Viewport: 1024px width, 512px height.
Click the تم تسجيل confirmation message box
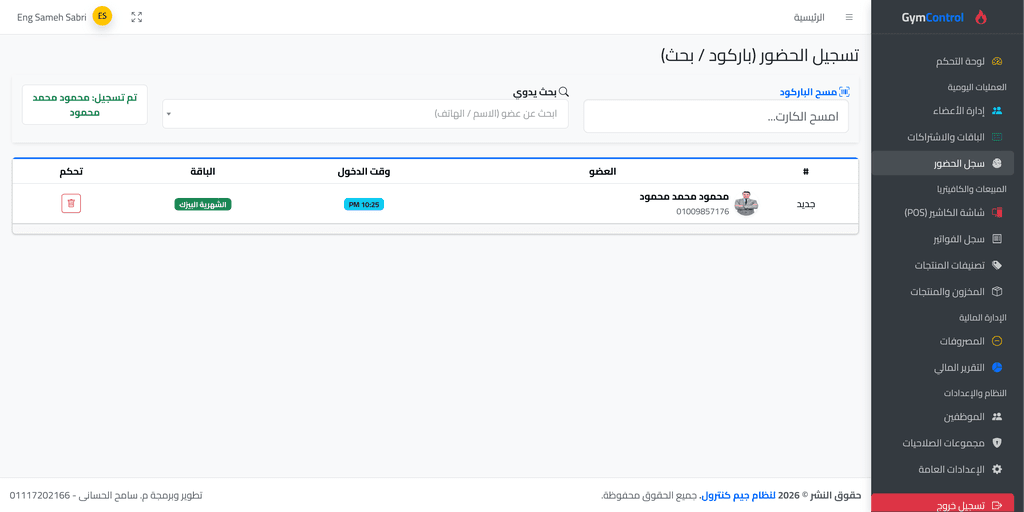pyautogui.click(x=85, y=104)
